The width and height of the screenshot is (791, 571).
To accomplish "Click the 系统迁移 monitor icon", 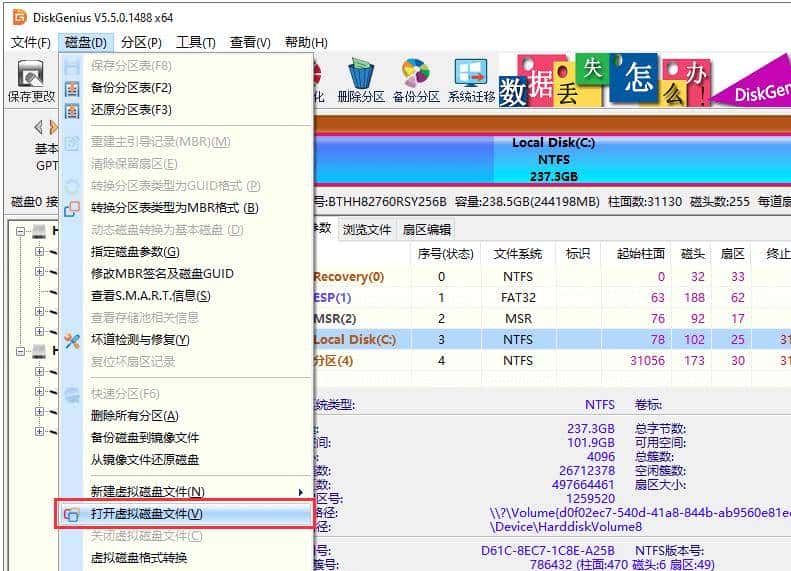I will coord(471,73).
